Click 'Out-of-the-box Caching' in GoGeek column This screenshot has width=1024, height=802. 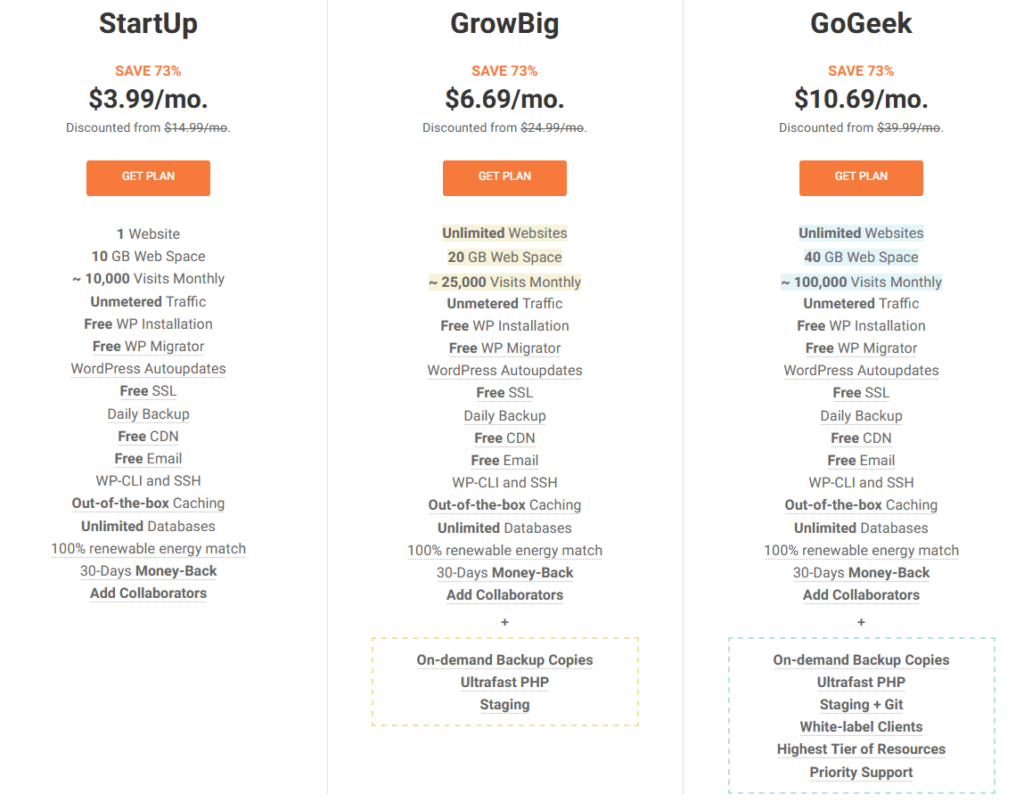pyautogui.click(x=861, y=505)
